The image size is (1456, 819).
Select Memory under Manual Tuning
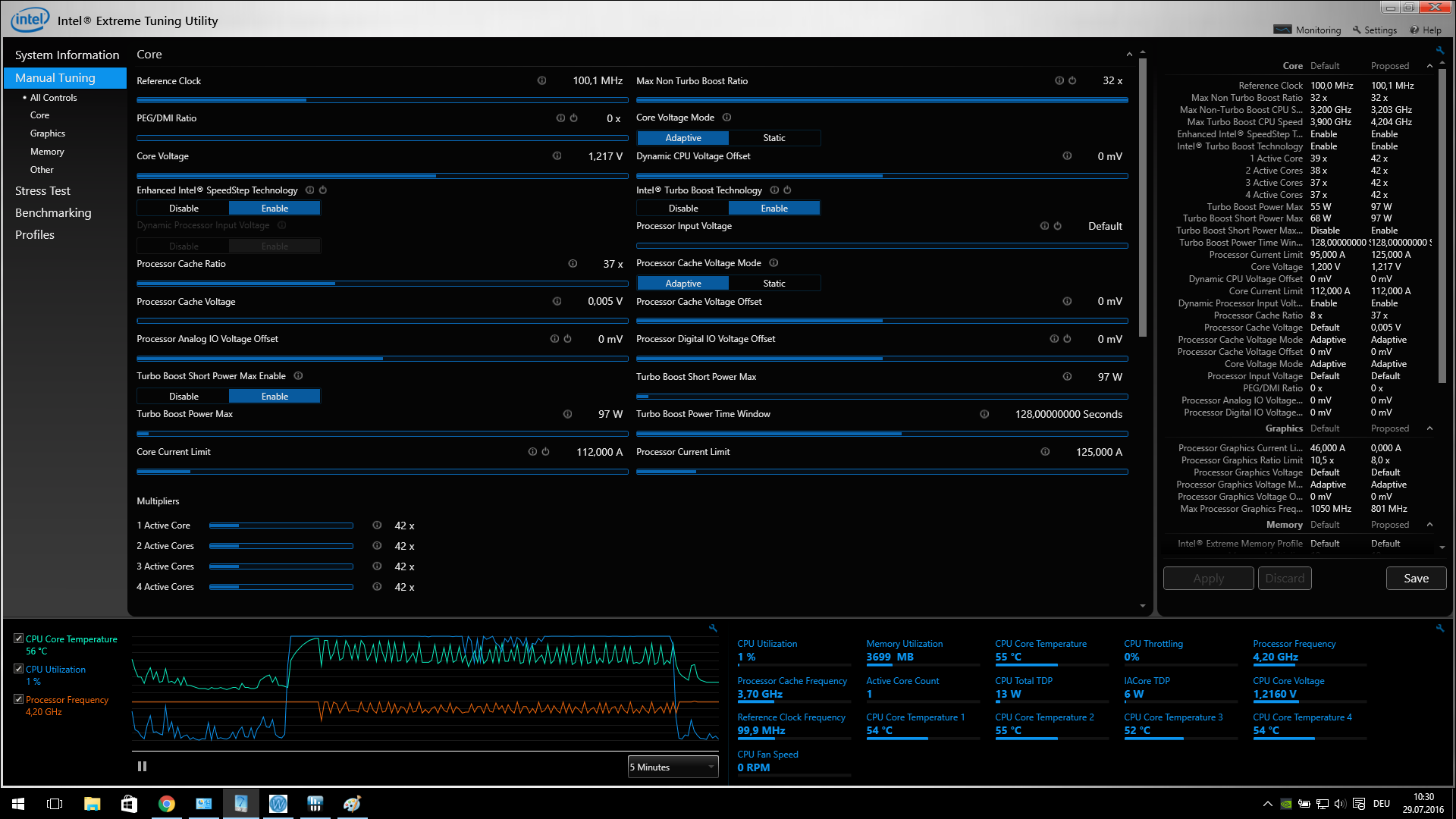tap(47, 152)
